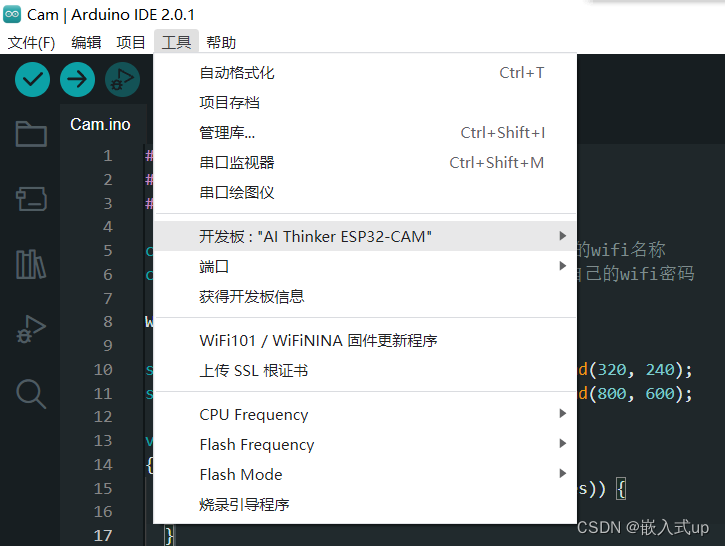Click the Arduino IDE logo in title bar
Screen dimensions: 725x546
[x=12, y=14]
